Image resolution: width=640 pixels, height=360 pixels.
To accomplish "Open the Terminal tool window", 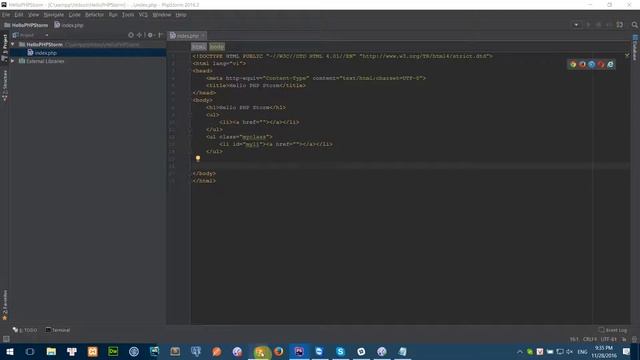I will tap(58, 330).
